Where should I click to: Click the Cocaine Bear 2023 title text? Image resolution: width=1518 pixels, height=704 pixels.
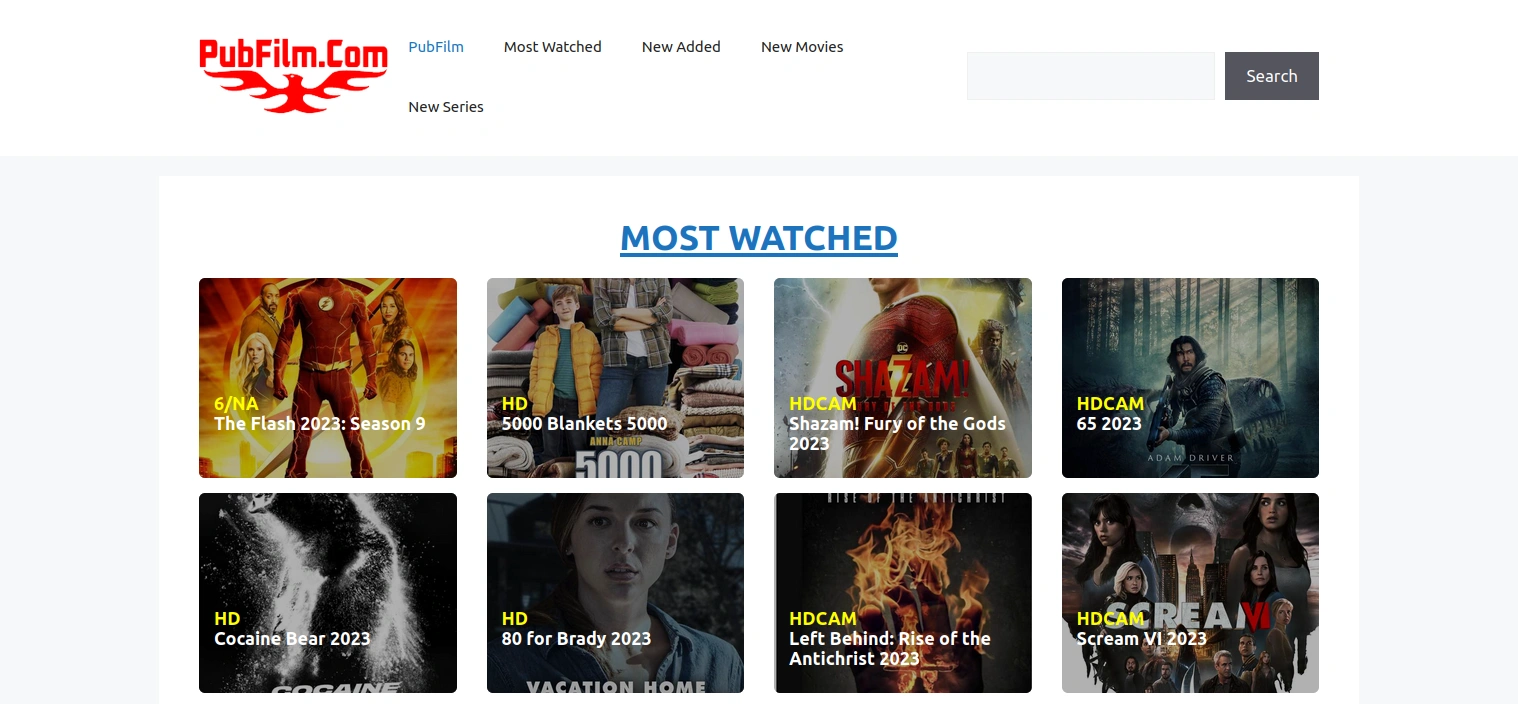click(292, 639)
